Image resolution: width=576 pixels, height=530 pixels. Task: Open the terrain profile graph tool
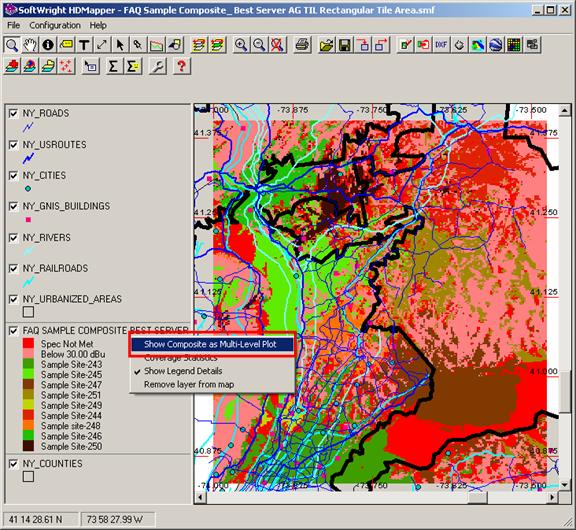156,45
